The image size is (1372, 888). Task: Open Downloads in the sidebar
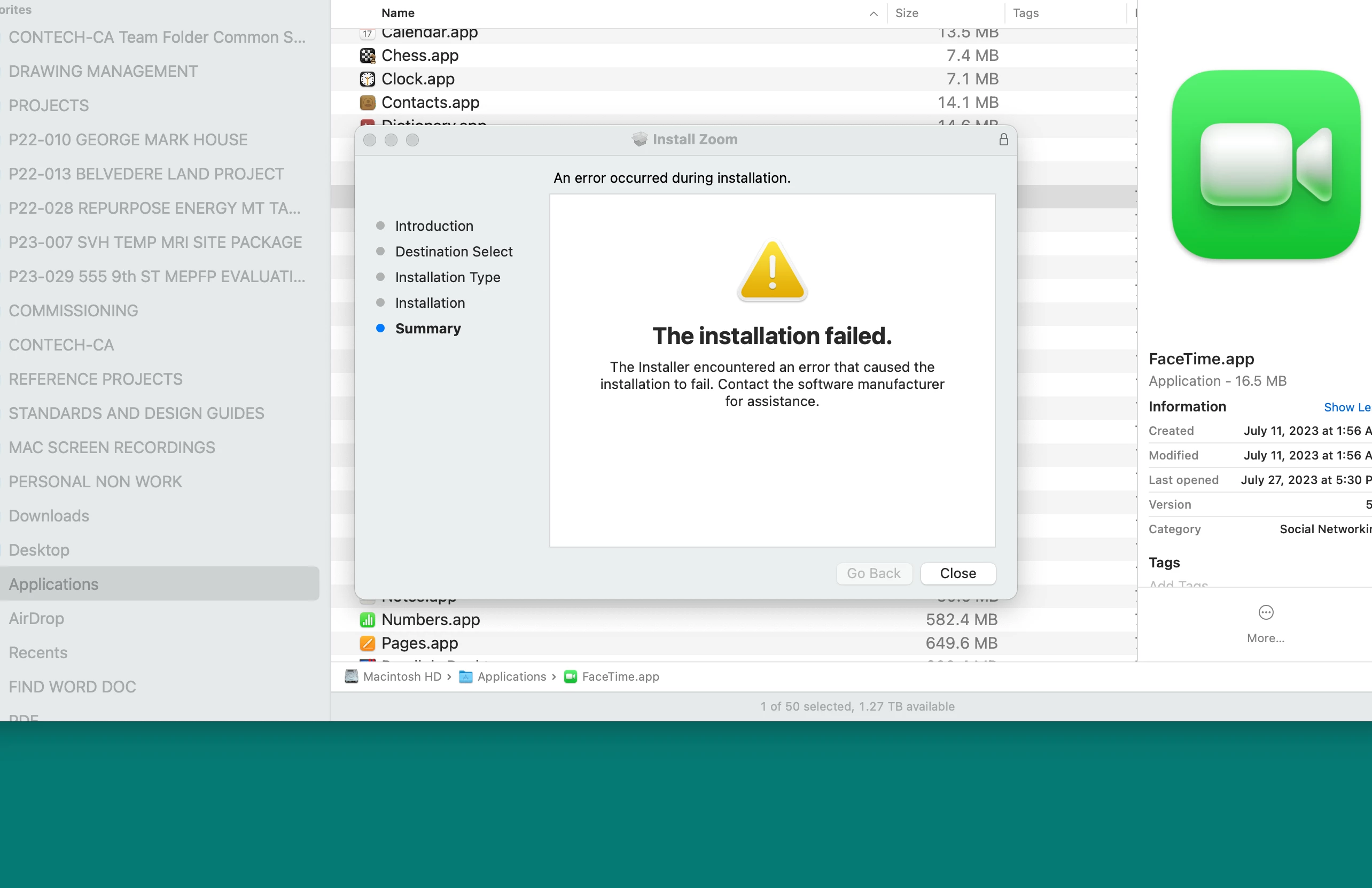point(49,516)
